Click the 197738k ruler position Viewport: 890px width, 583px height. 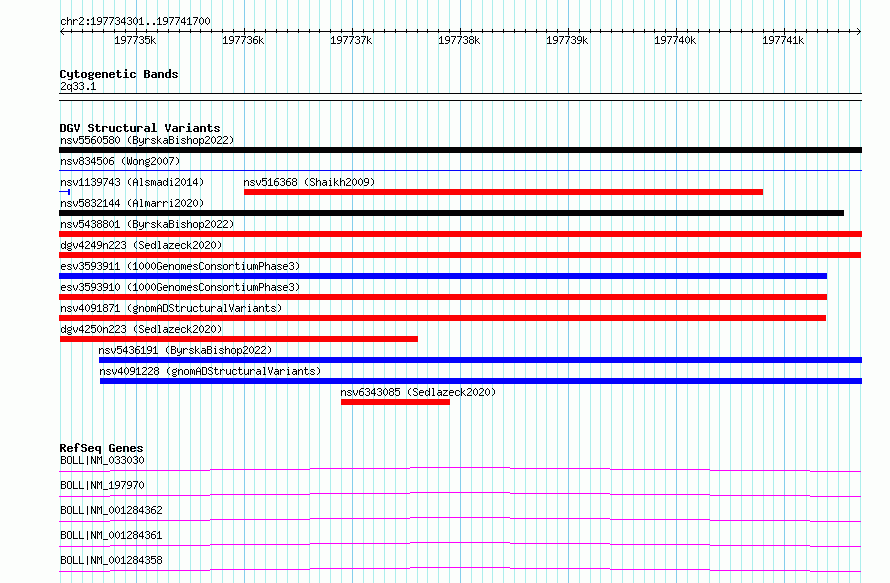[459, 40]
